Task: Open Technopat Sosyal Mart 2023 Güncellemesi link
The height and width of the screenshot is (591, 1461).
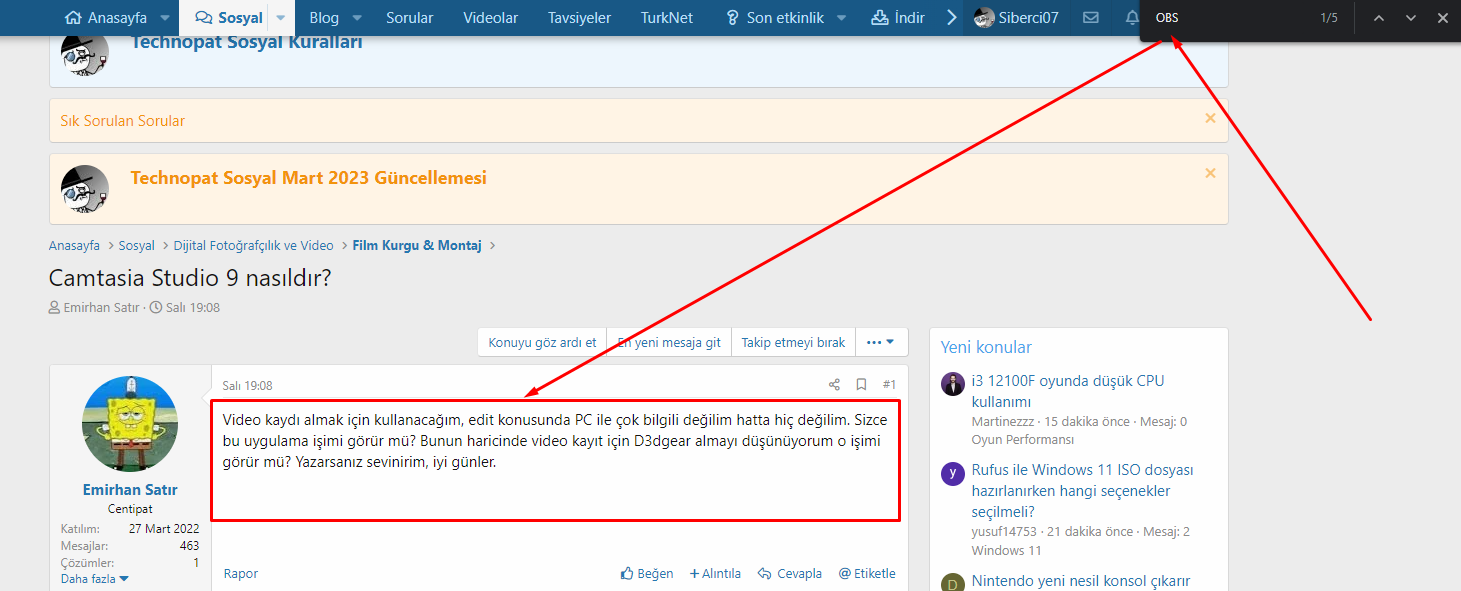Action: tap(308, 178)
